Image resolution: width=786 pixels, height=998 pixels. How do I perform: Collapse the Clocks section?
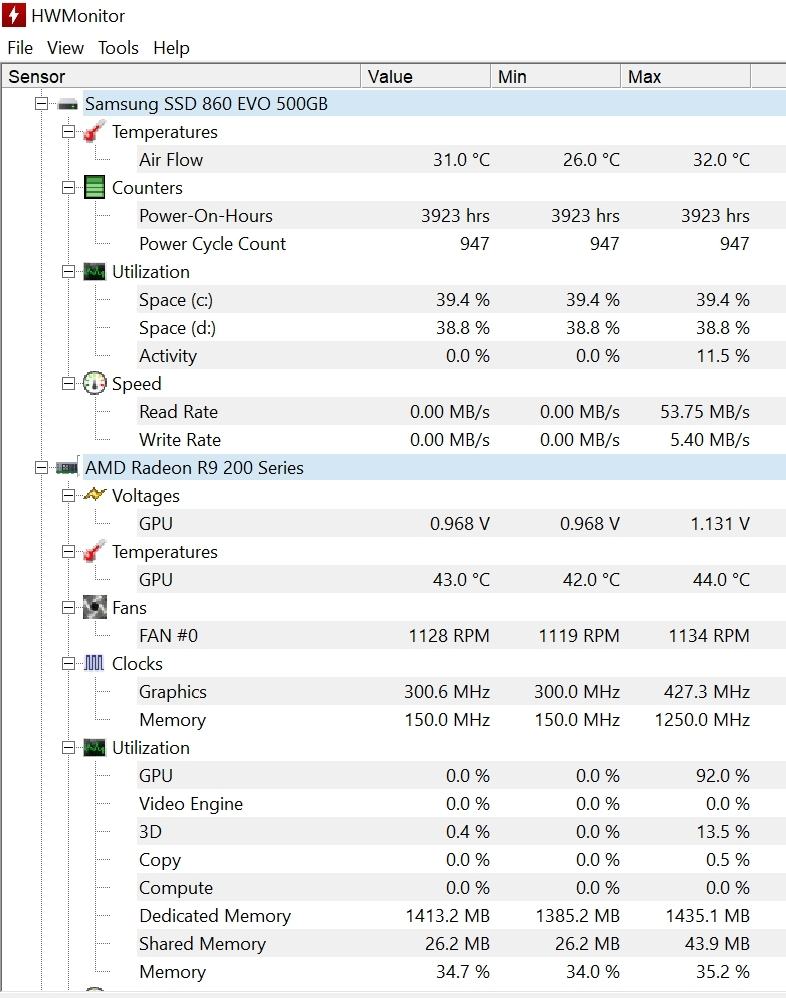68,664
